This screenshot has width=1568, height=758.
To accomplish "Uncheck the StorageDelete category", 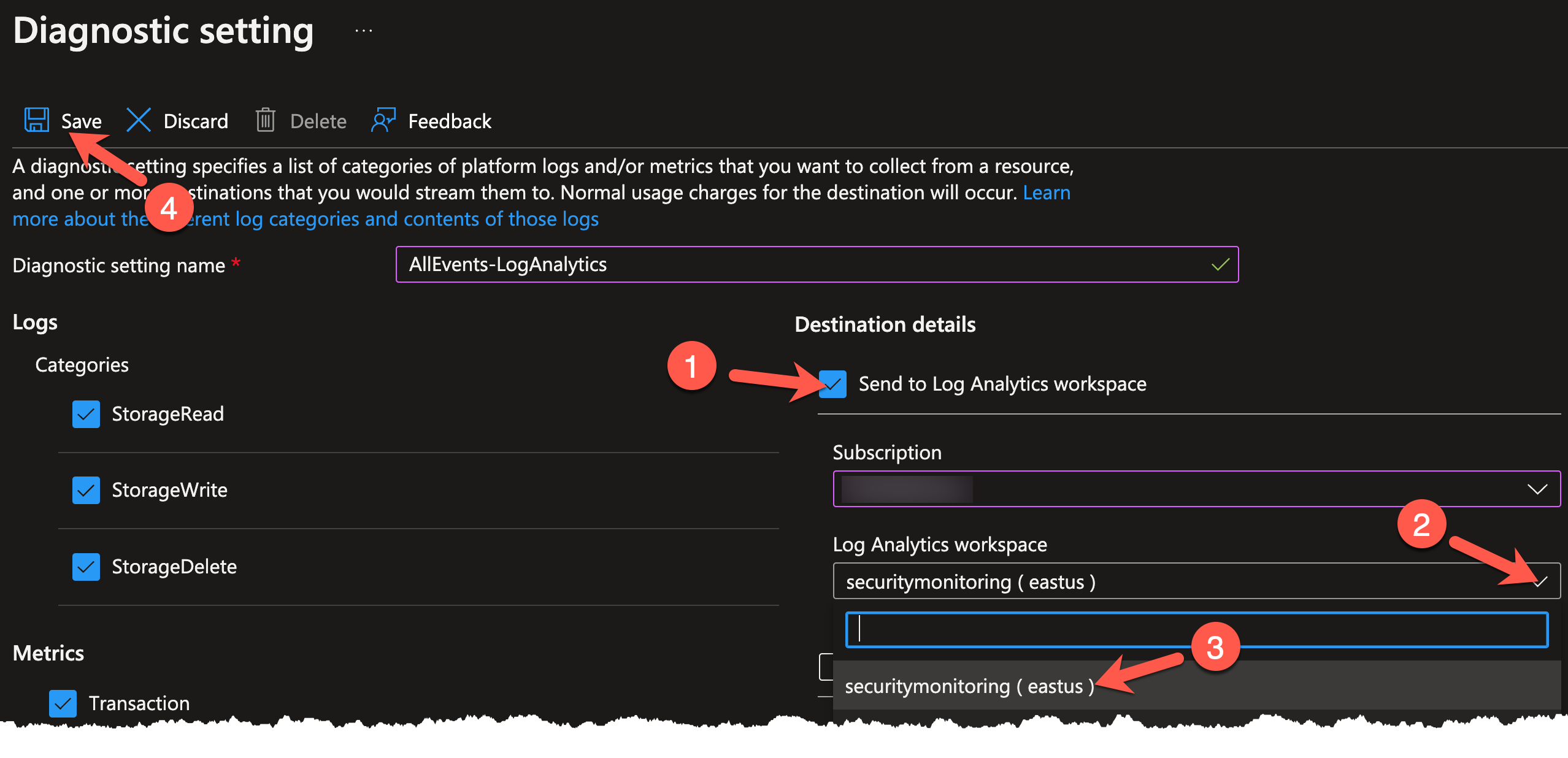I will pyautogui.click(x=86, y=566).
